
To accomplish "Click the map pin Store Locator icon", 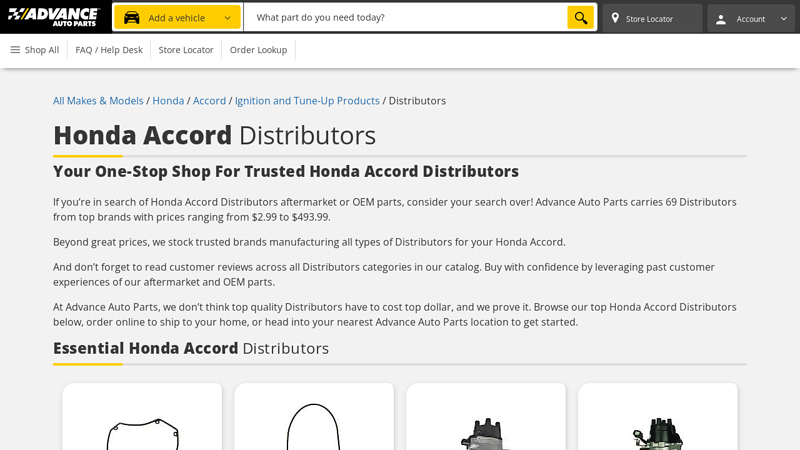I will pyautogui.click(x=615, y=18).
